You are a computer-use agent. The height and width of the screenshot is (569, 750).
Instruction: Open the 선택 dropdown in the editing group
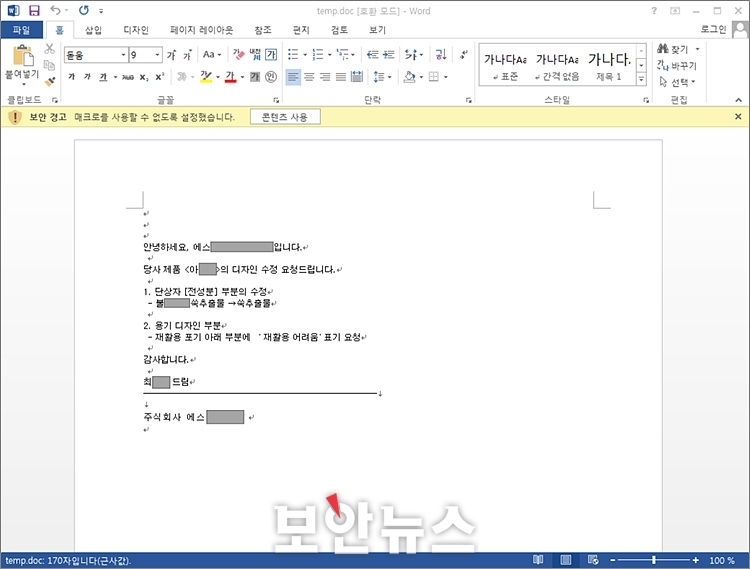pos(677,82)
